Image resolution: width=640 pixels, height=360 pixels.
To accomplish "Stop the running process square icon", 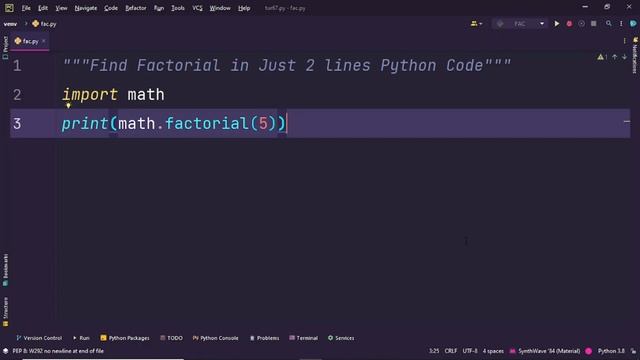I will [593, 24].
